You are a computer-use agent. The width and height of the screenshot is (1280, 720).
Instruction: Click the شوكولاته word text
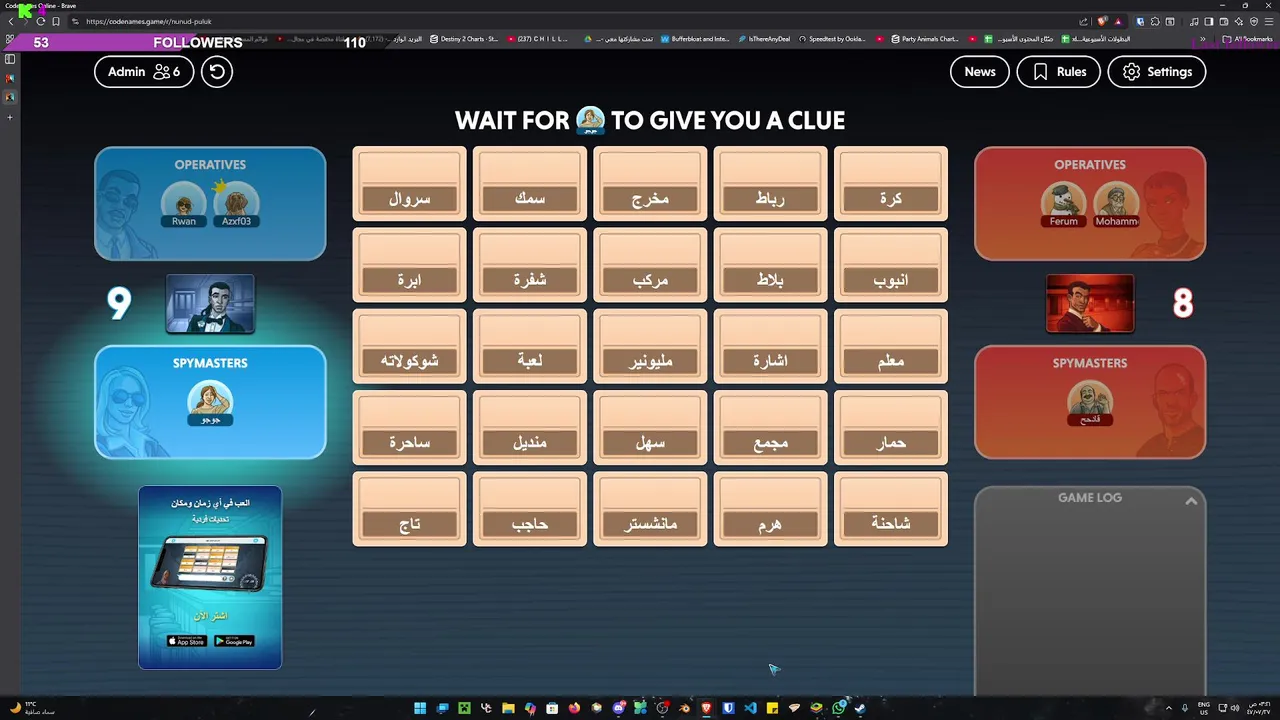(409, 361)
